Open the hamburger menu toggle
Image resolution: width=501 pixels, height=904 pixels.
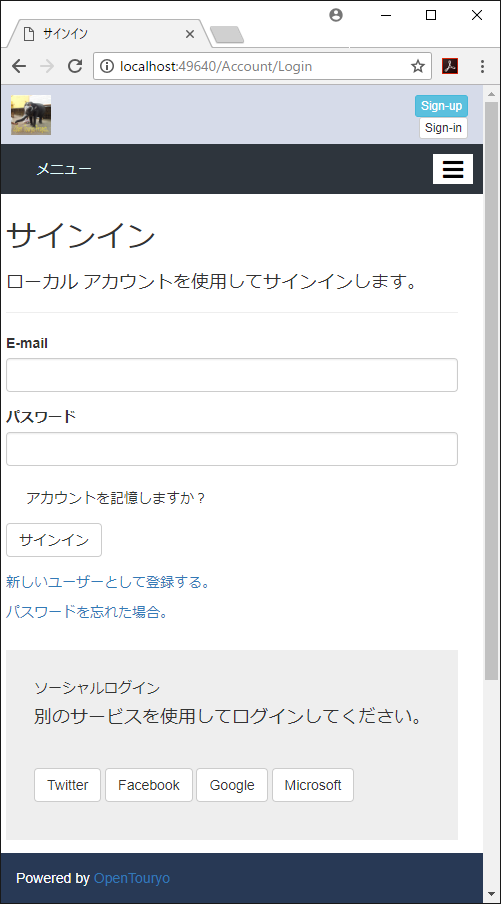[x=453, y=169]
